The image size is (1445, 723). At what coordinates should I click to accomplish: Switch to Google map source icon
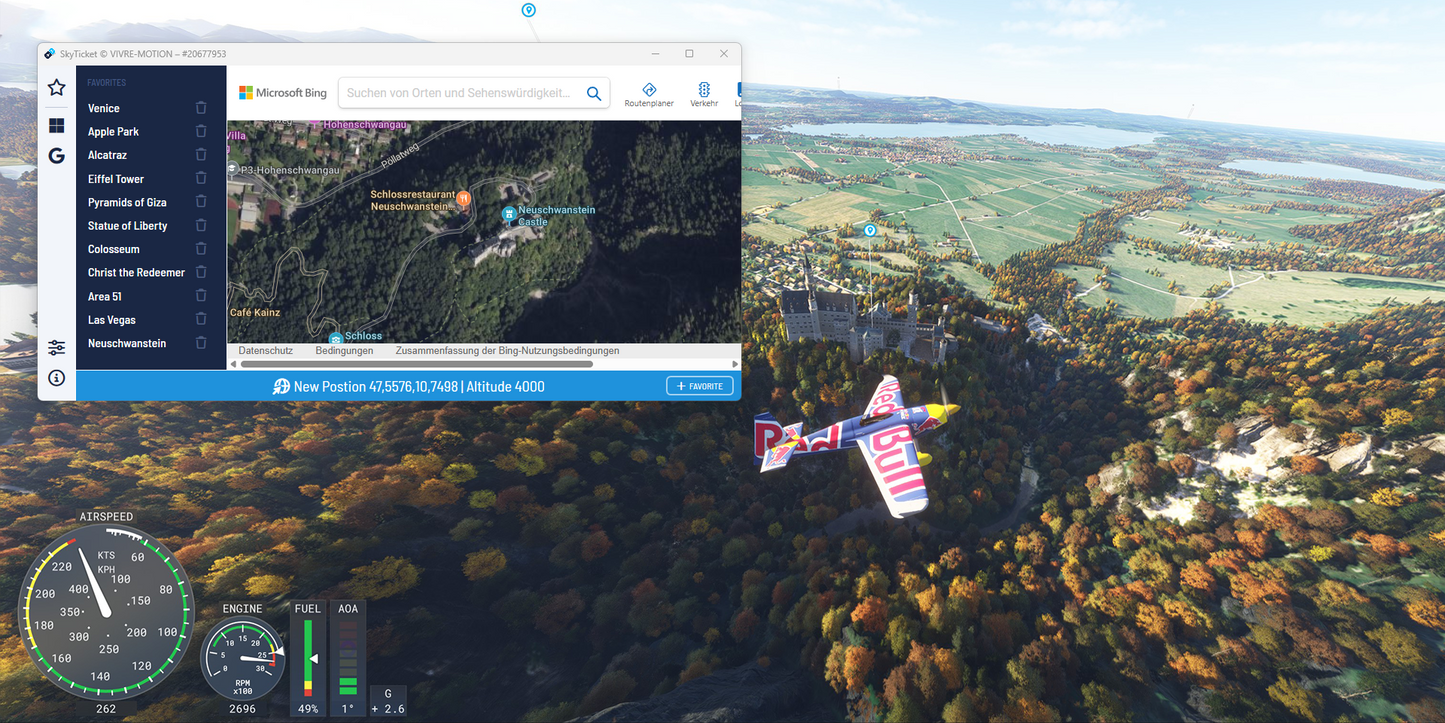pyautogui.click(x=56, y=156)
